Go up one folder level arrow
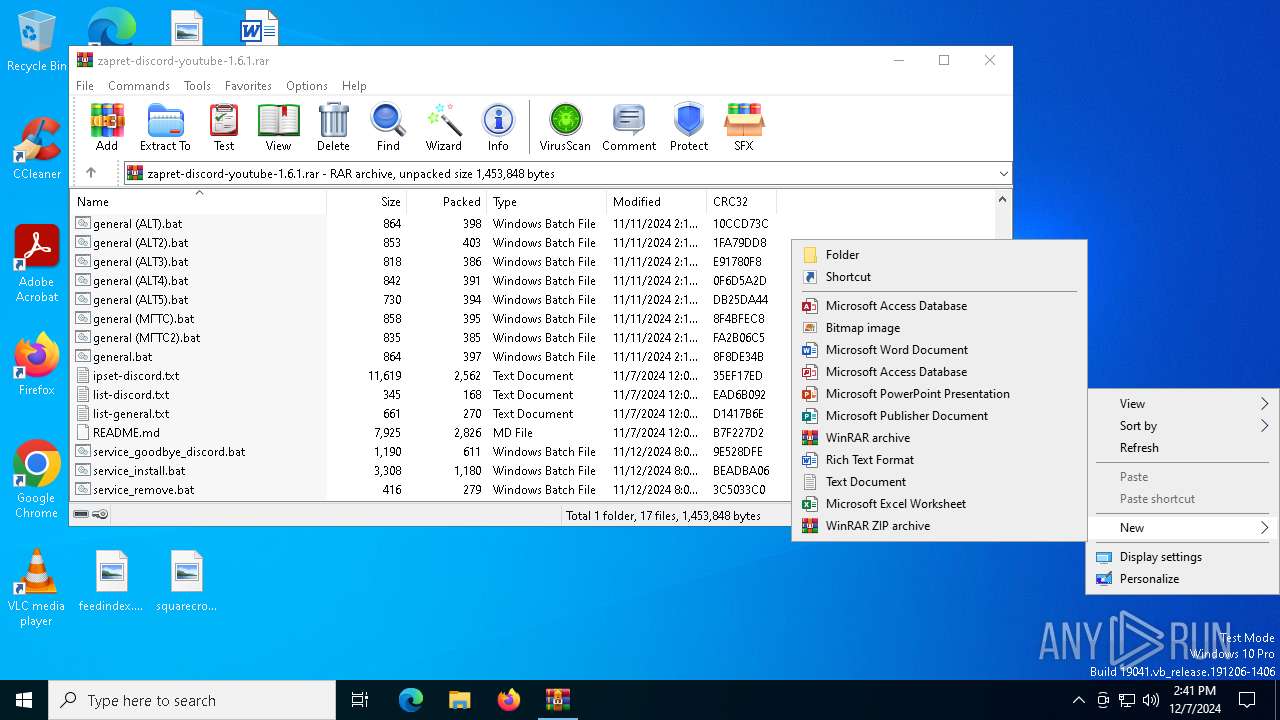Screen dimensions: 1280x720 91,173
